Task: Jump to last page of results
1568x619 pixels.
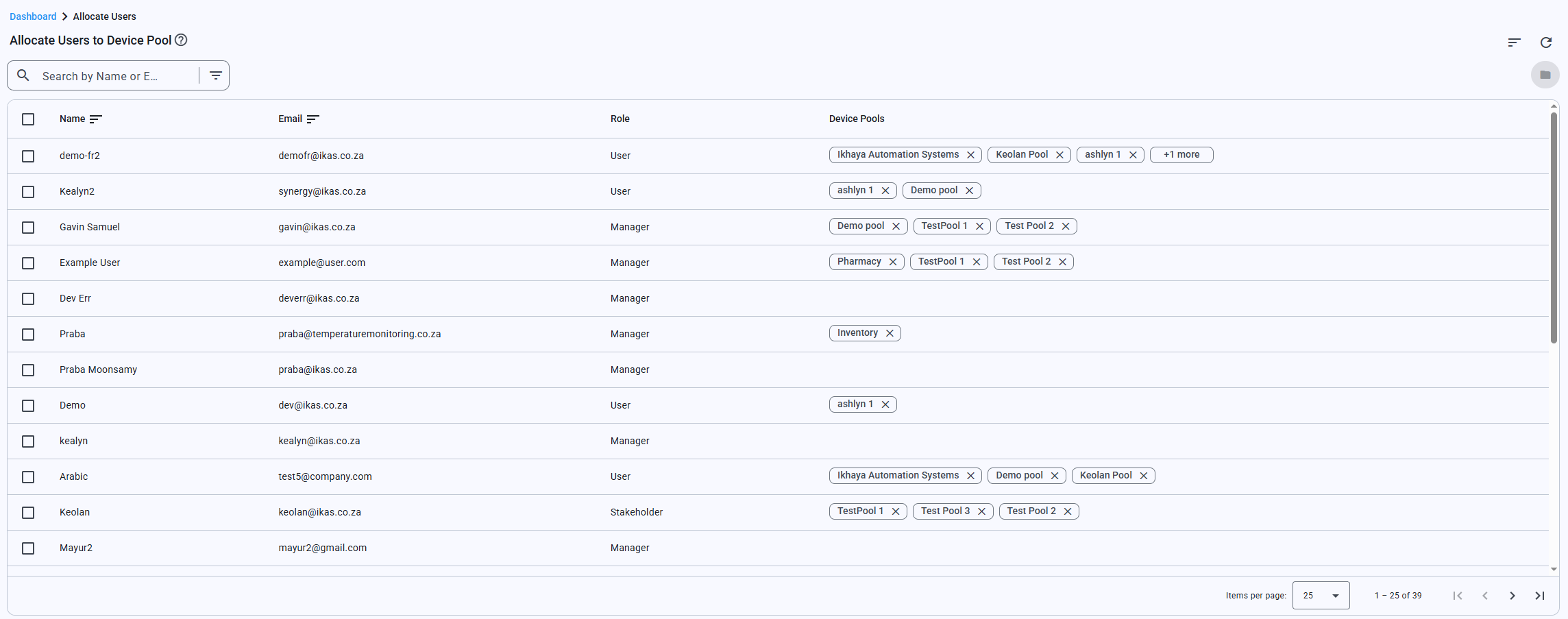Action: [1539, 596]
